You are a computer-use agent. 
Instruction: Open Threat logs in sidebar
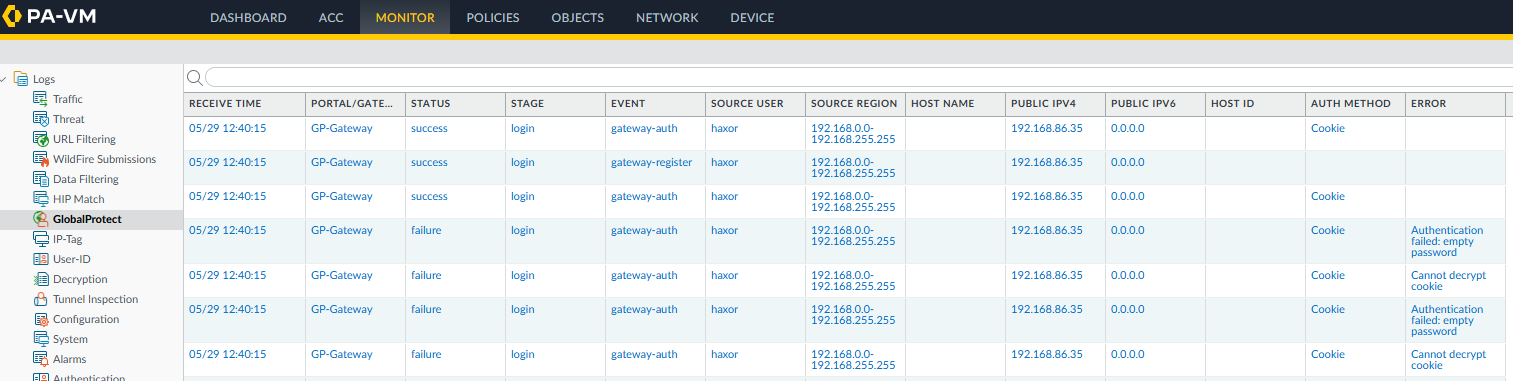pos(69,119)
